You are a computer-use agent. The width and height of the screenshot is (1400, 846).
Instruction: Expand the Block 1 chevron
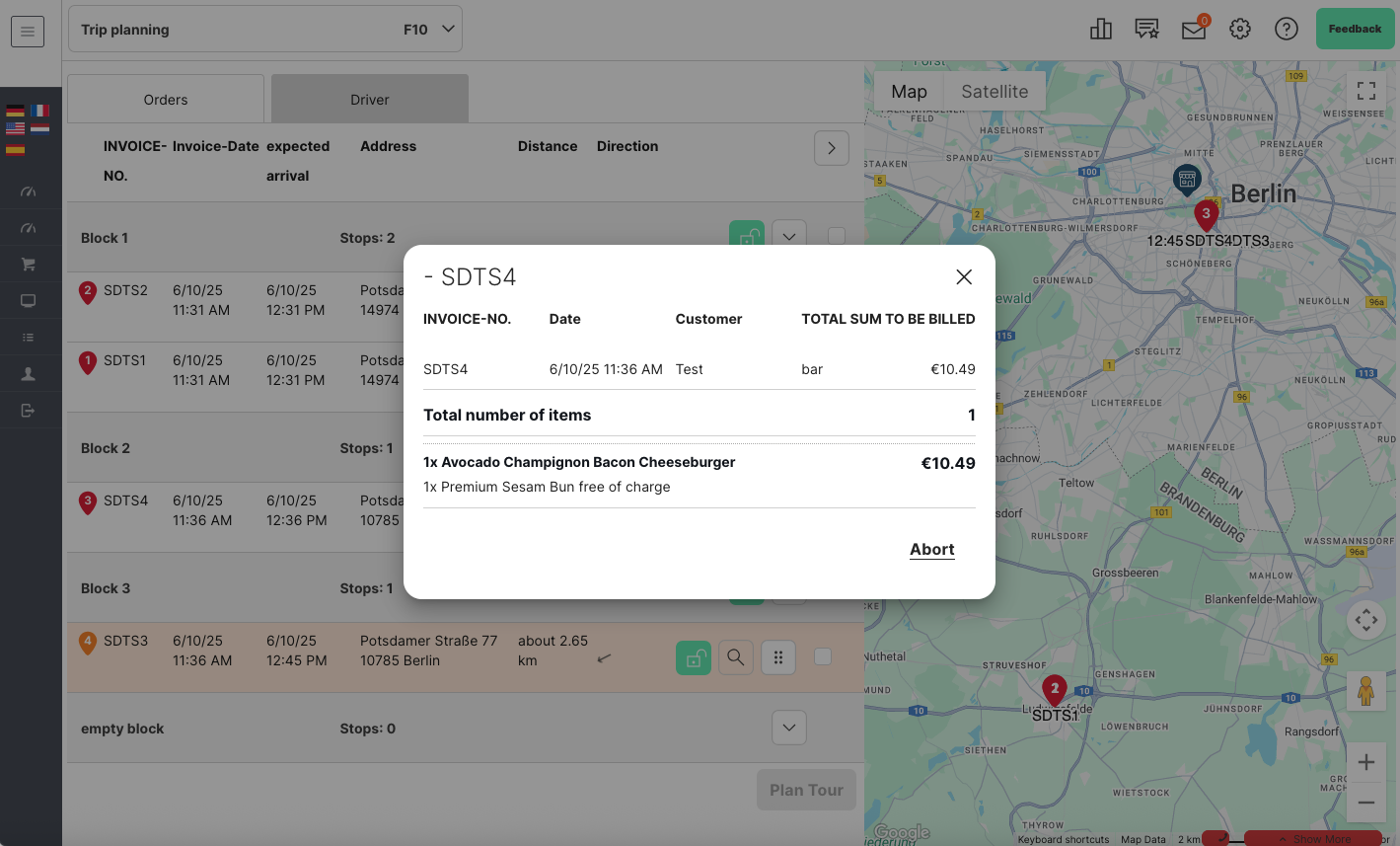[x=789, y=237]
